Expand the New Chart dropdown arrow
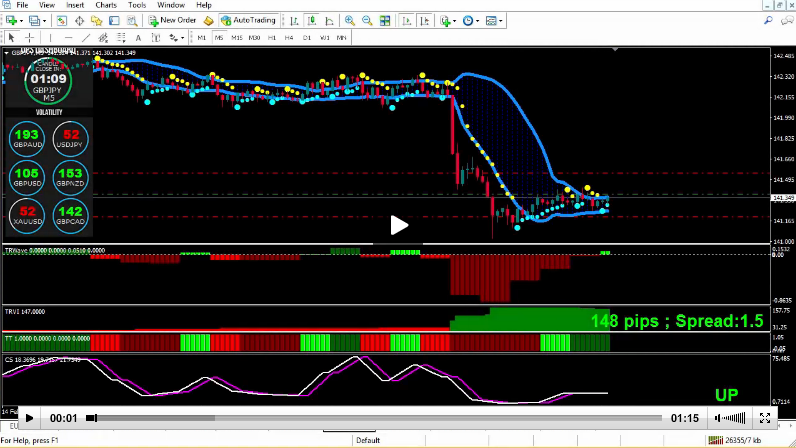 [x=21, y=21]
